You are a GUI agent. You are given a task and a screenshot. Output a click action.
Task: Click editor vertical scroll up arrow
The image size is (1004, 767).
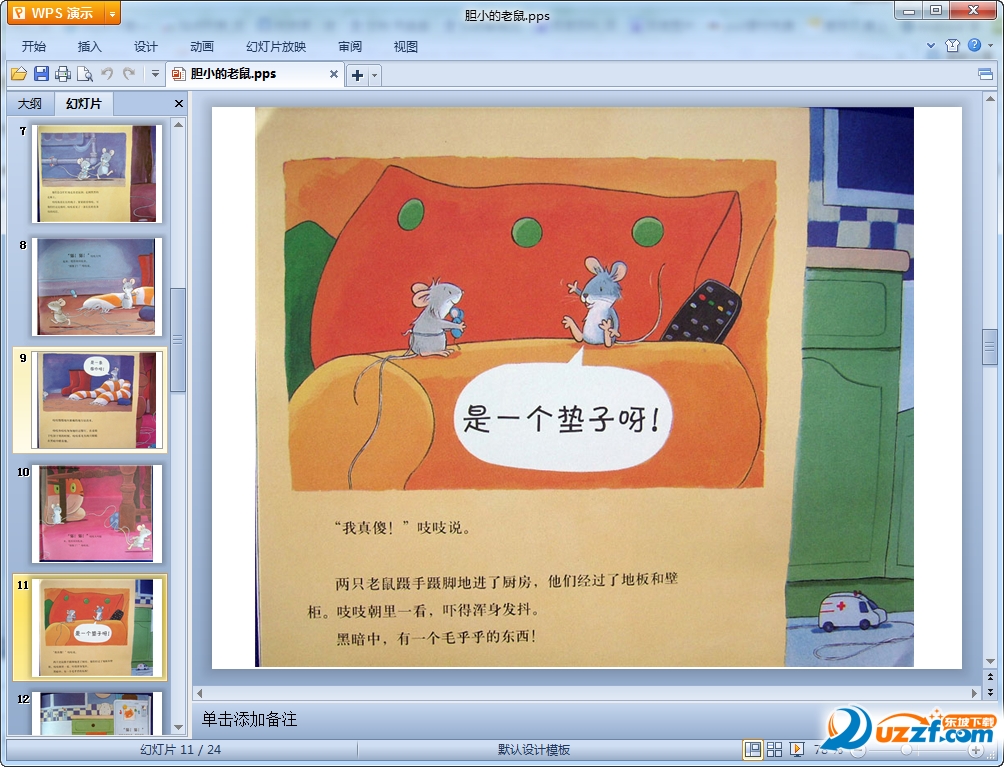[990, 99]
